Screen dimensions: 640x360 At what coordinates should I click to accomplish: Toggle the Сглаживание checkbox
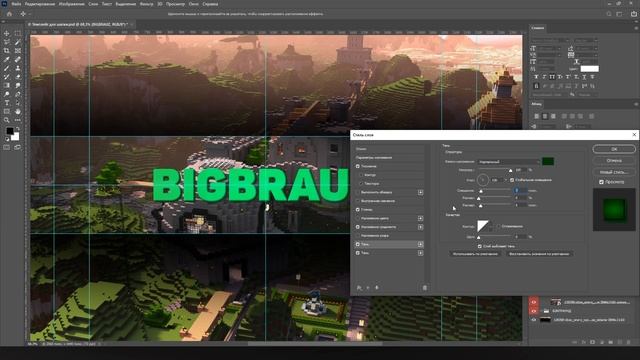(498, 226)
